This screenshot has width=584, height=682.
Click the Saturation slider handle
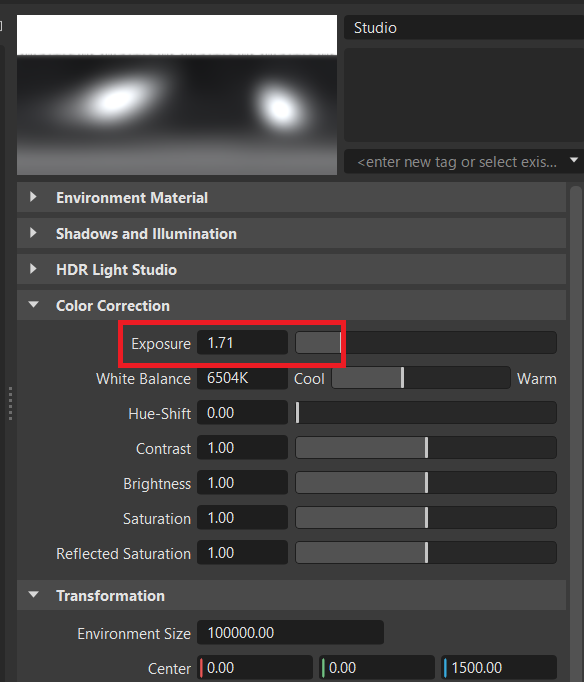(427, 518)
